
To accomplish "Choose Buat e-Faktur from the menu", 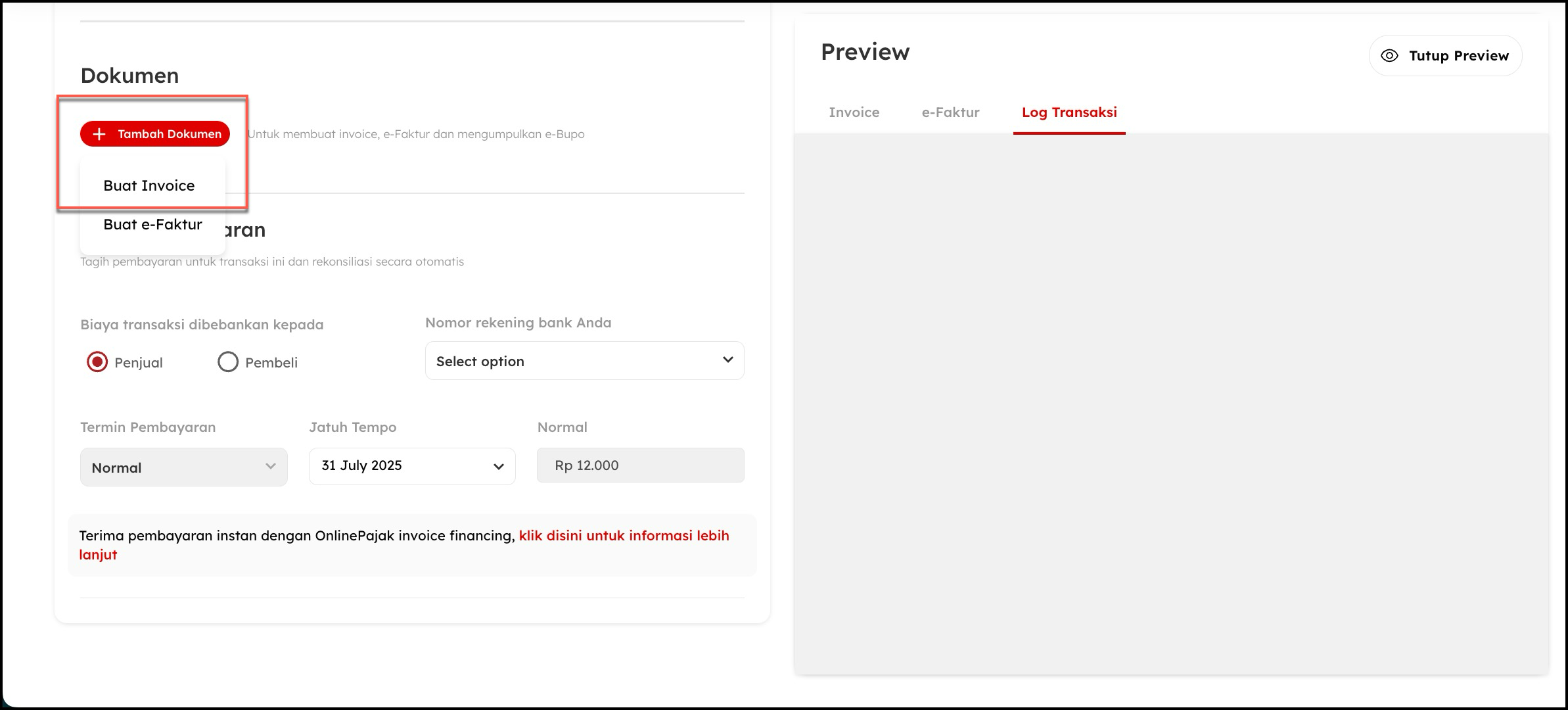I will pyautogui.click(x=152, y=224).
